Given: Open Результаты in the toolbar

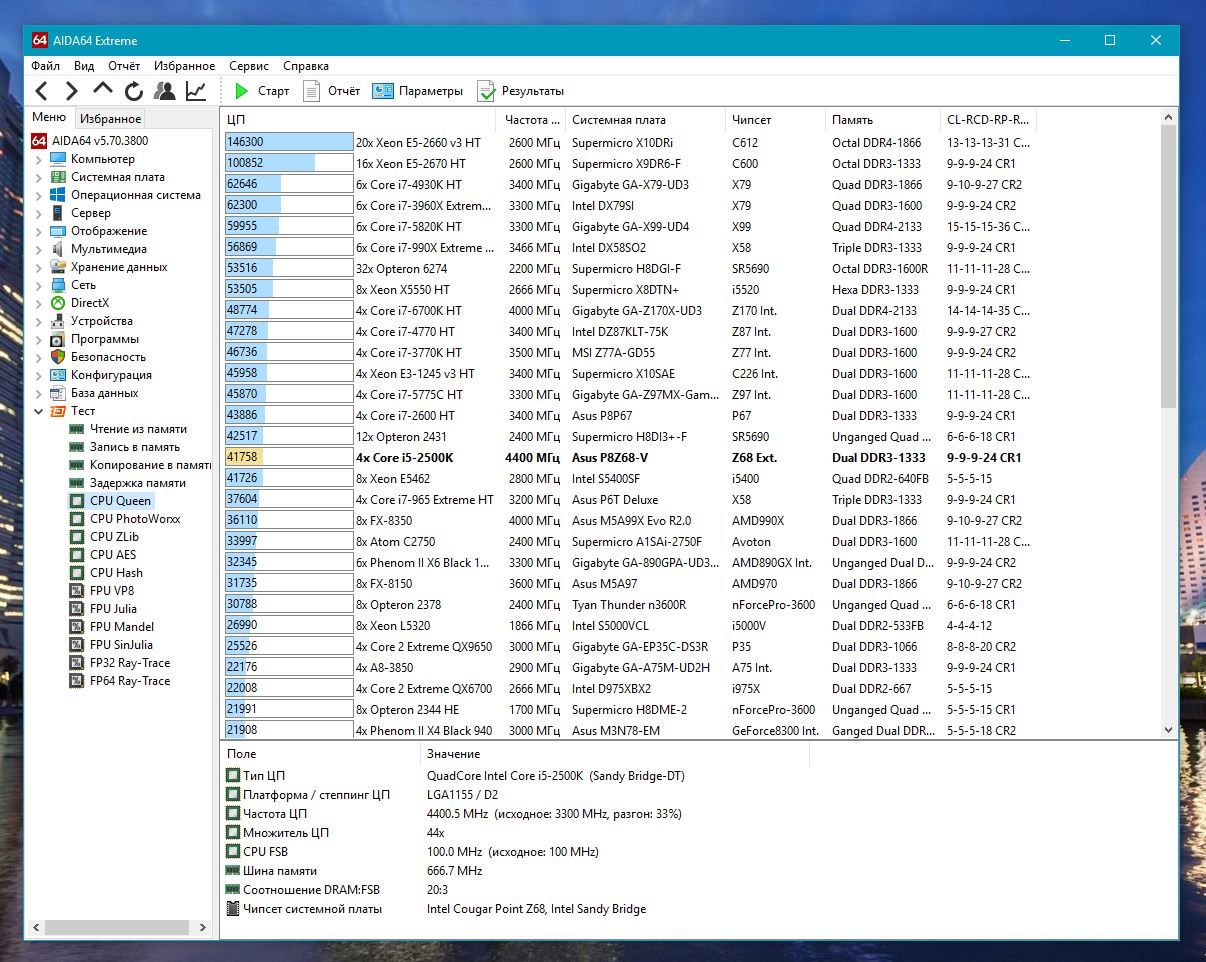Looking at the screenshot, I should point(521,91).
